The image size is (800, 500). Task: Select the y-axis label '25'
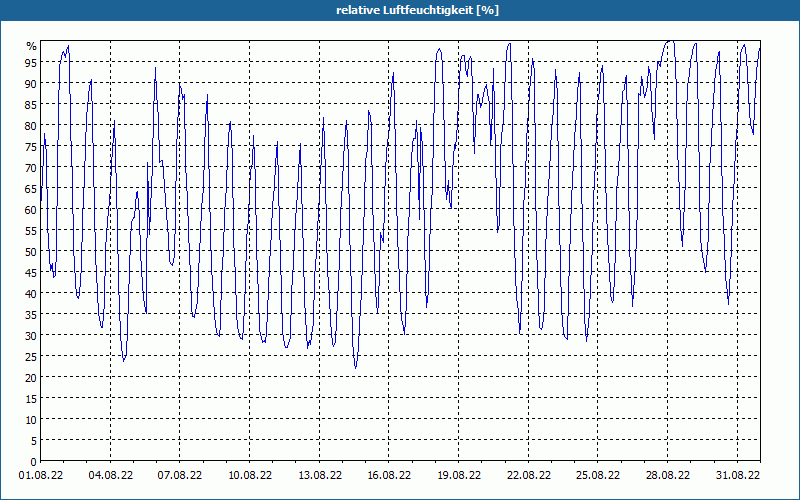click(31, 357)
